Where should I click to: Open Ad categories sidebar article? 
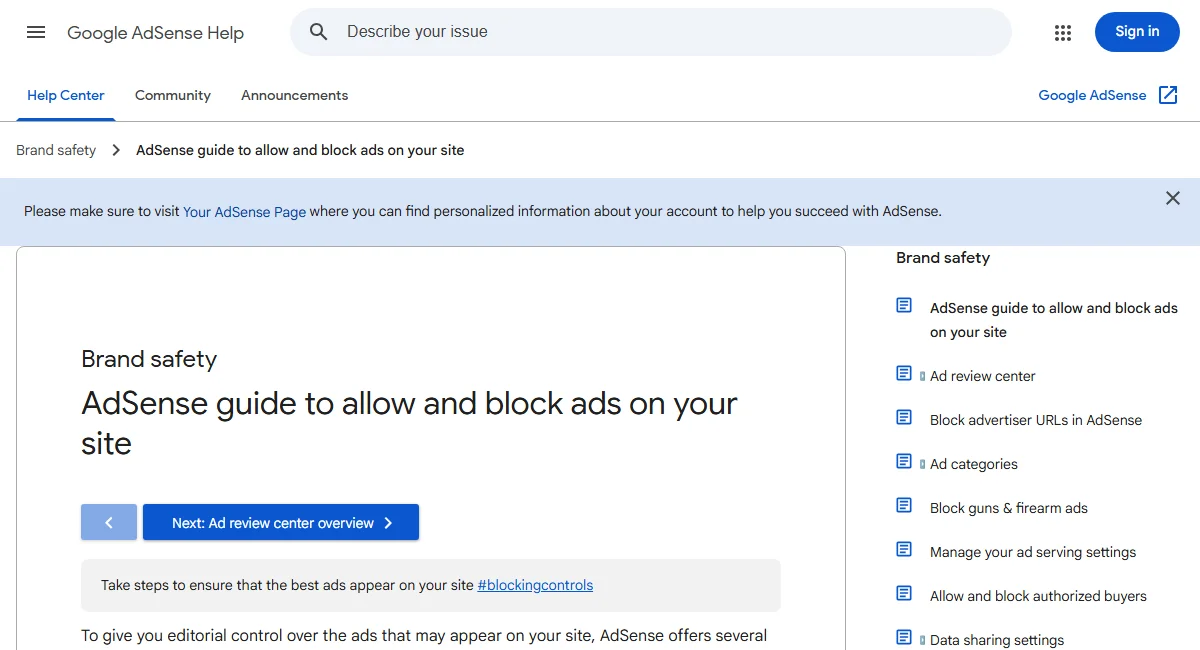(x=974, y=464)
